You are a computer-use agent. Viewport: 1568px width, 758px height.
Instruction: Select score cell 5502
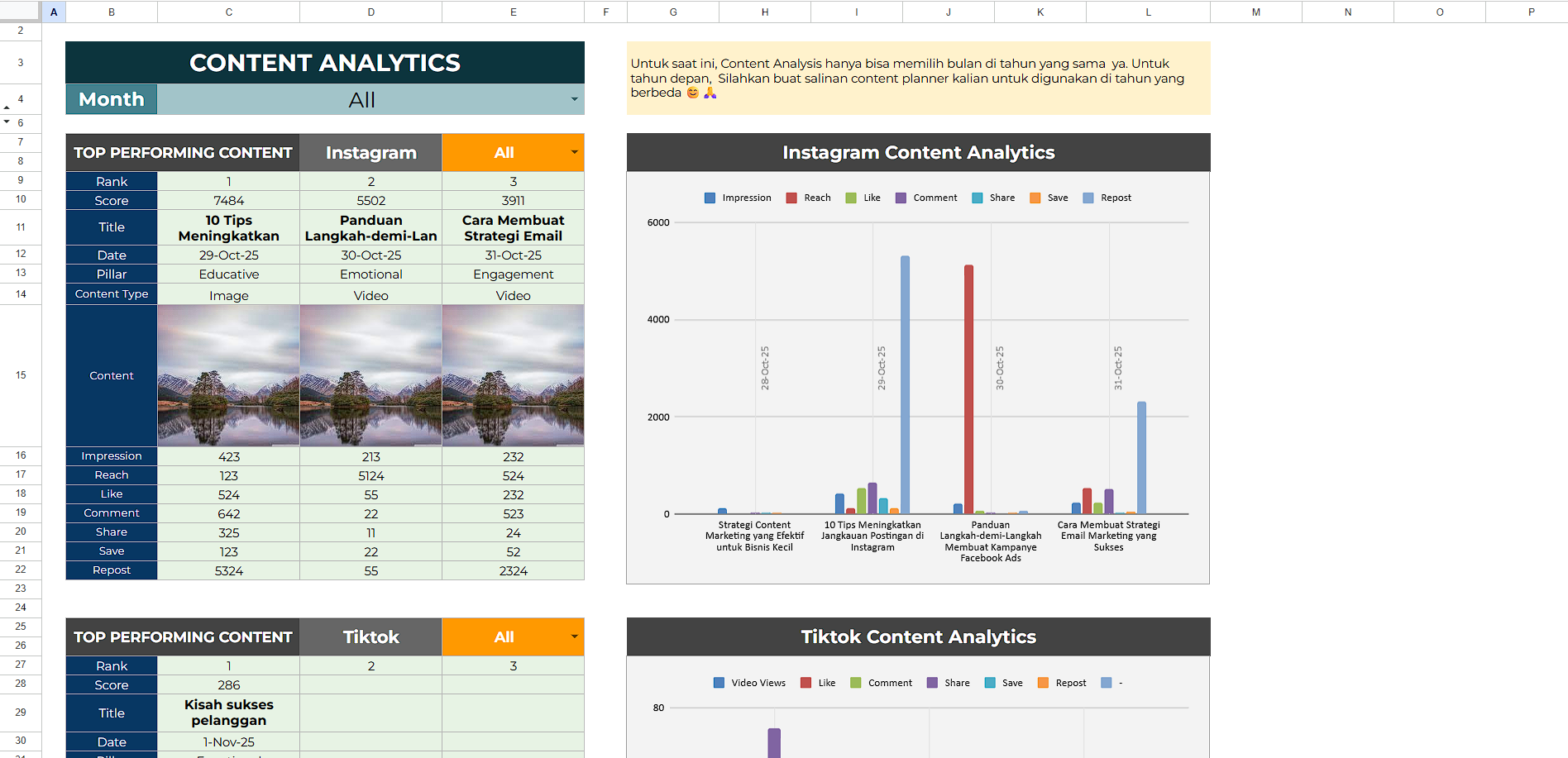click(371, 201)
